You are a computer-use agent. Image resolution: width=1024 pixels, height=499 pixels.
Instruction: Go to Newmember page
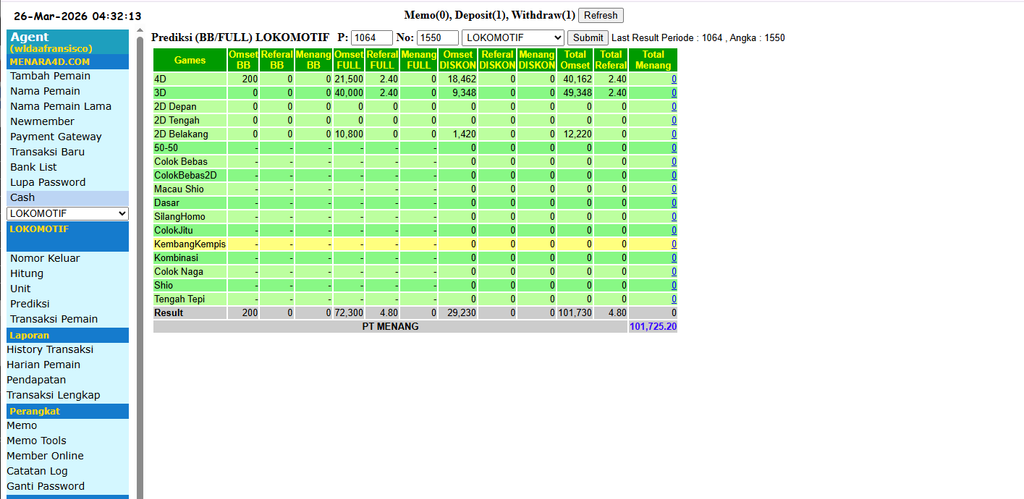point(42,121)
